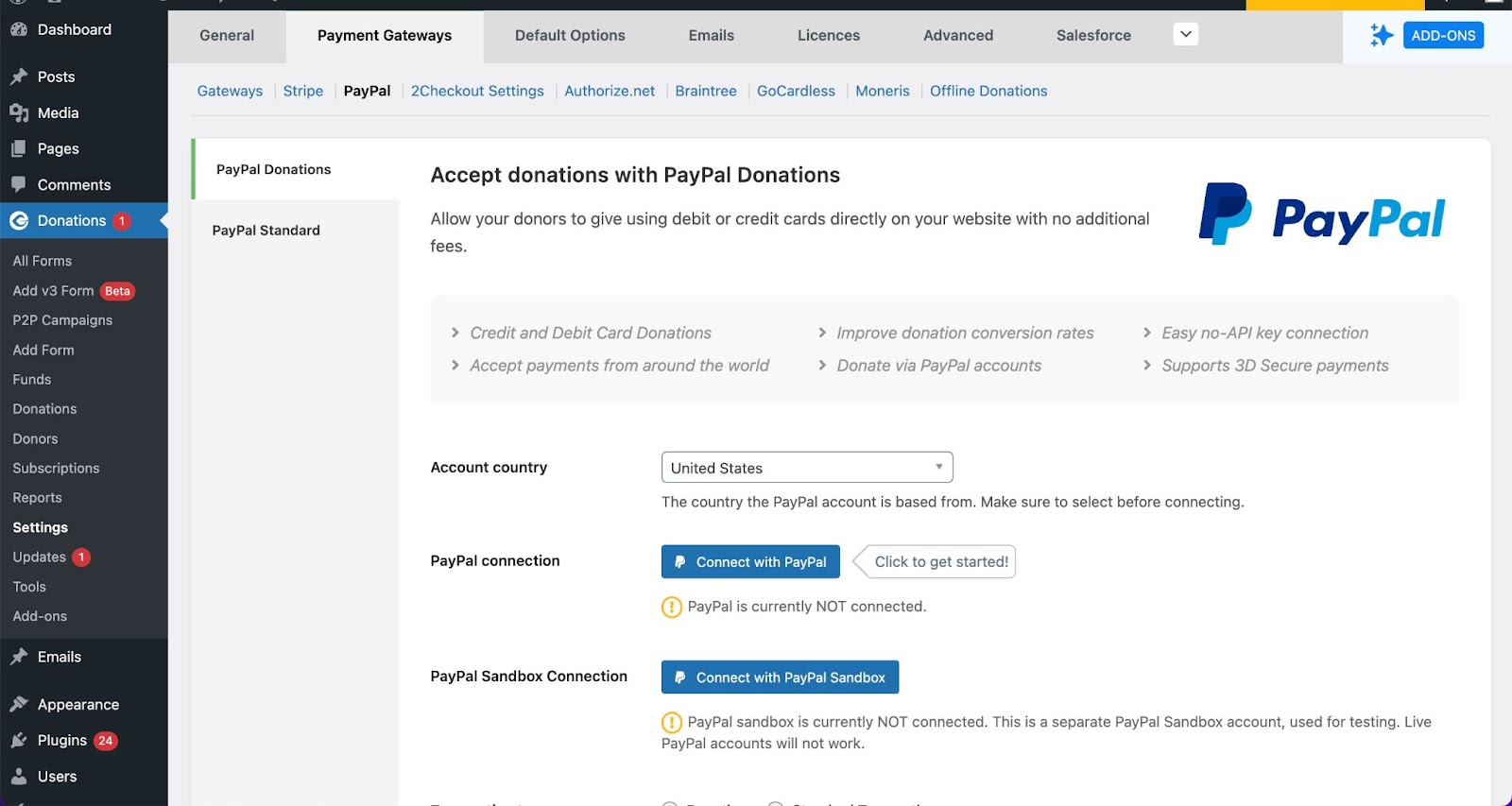Image resolution: width=1512 pixels, height=806 pixels.
Task: Open 2Checkout Settings link
Action: (x=477, y=92)
